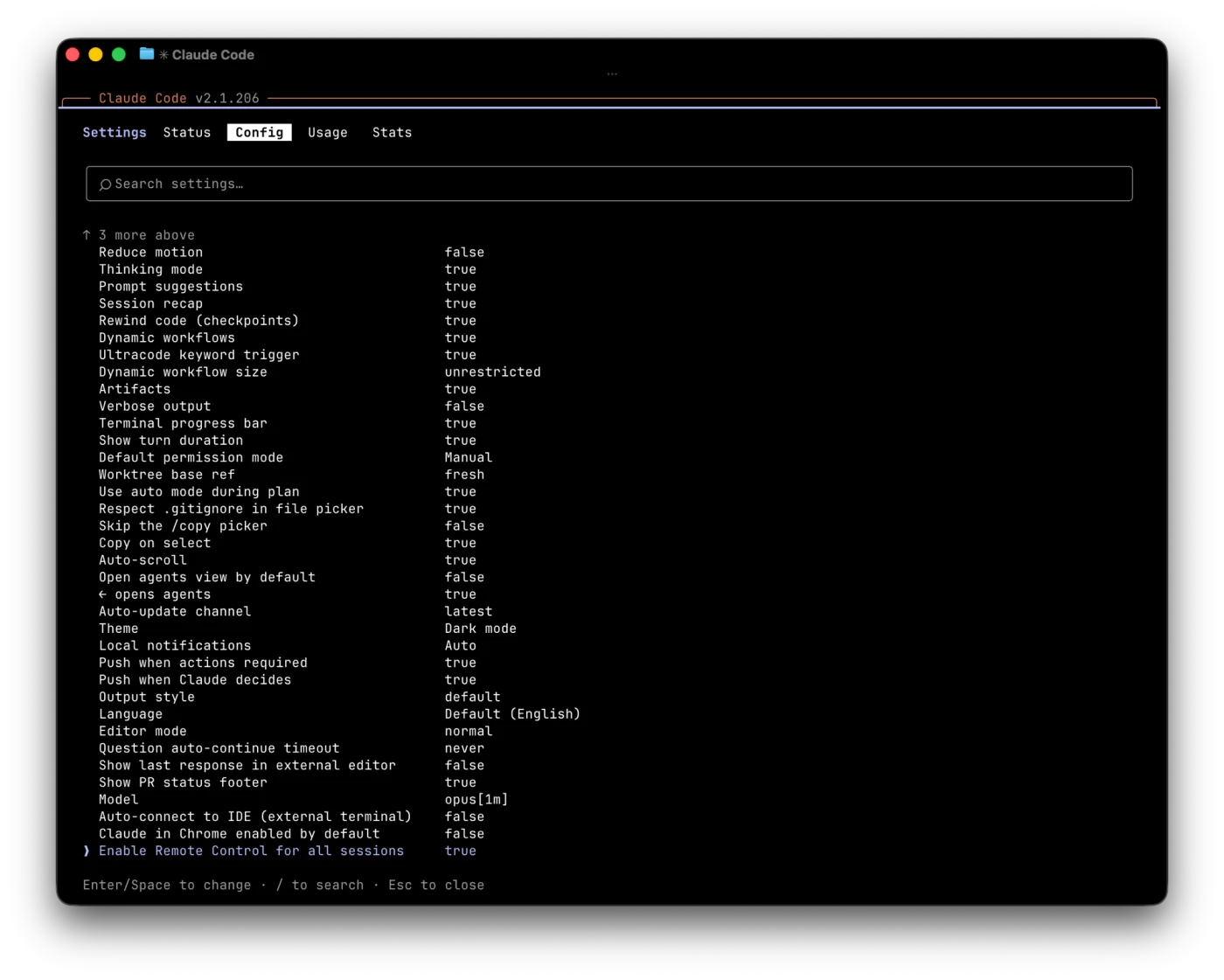Screen dimensions: 1224x980
Task: Click the up arrow beside '3 more above'
Action: [x=87, y=235]
